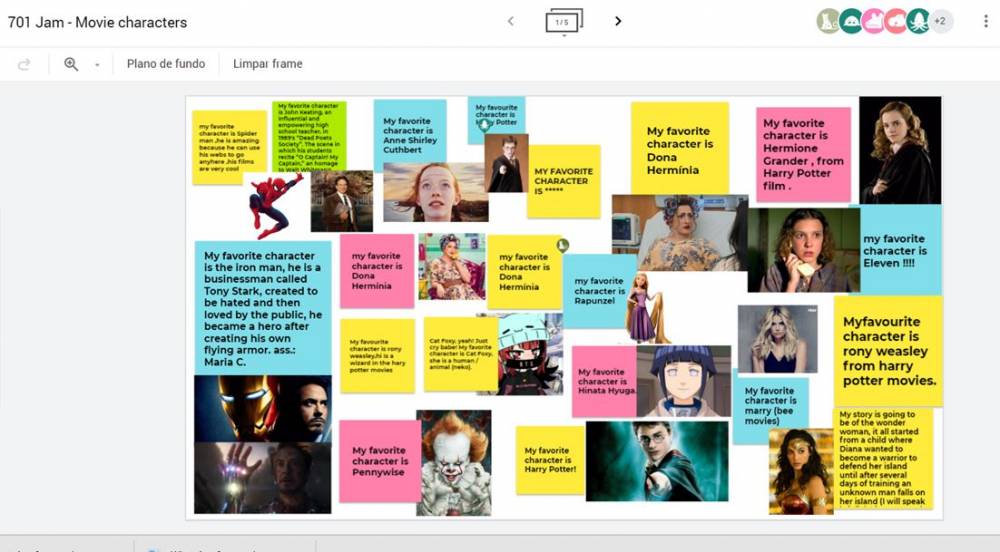
Task: Select the blue 'Eleven !!!!' sticky note
Action: pyautogui.click(x=900, y=248)
